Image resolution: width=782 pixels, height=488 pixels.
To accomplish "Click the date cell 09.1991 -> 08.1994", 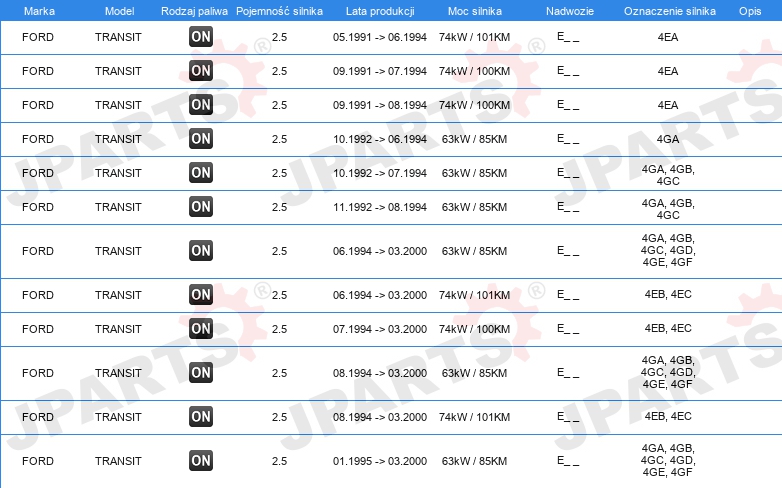I will point(380,105).
